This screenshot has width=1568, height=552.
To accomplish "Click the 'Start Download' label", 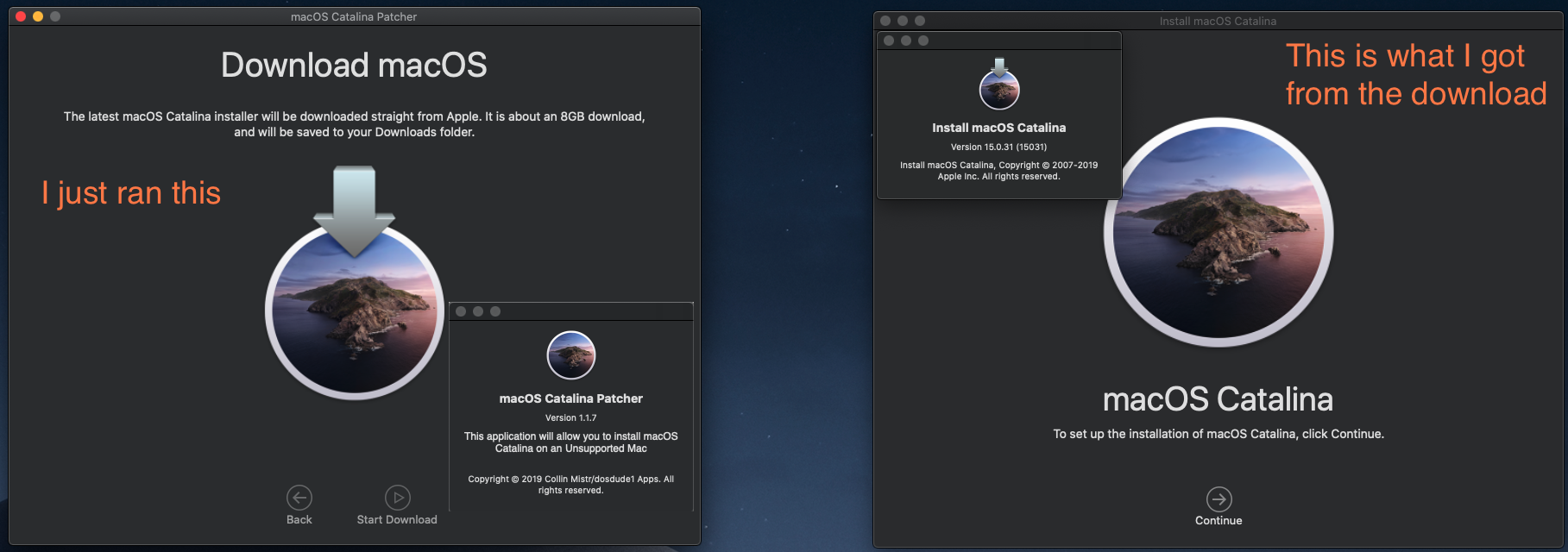I will (397, 519).
